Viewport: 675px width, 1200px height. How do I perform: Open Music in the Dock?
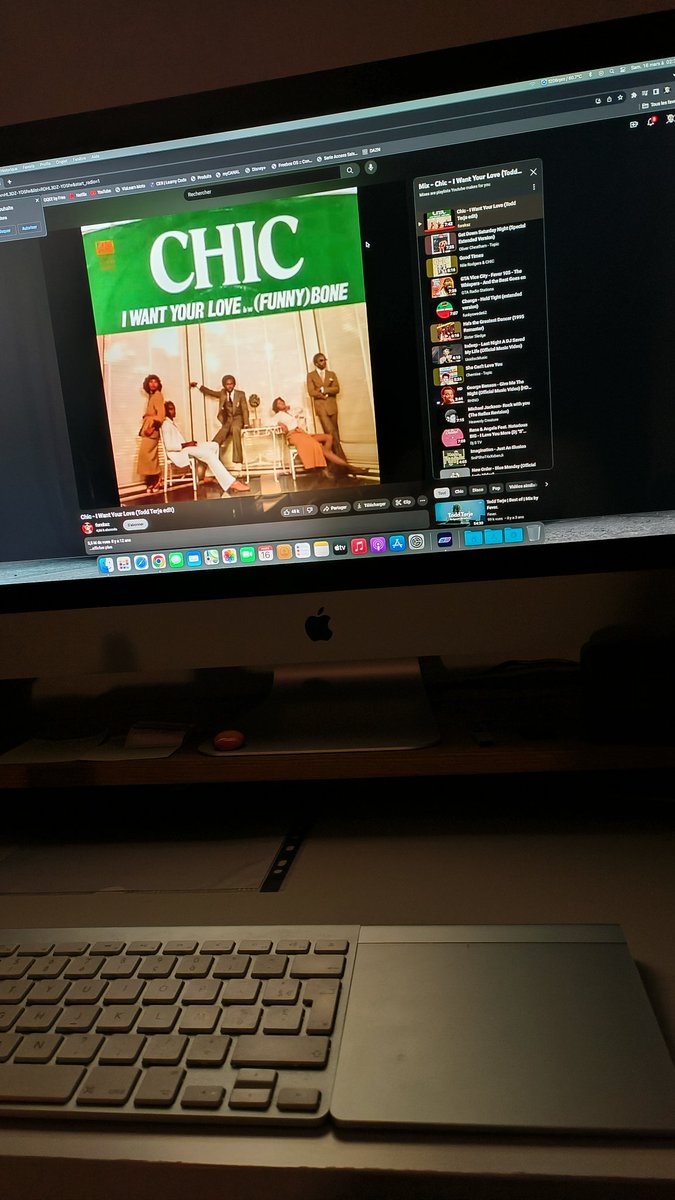[x=359, y=548]
